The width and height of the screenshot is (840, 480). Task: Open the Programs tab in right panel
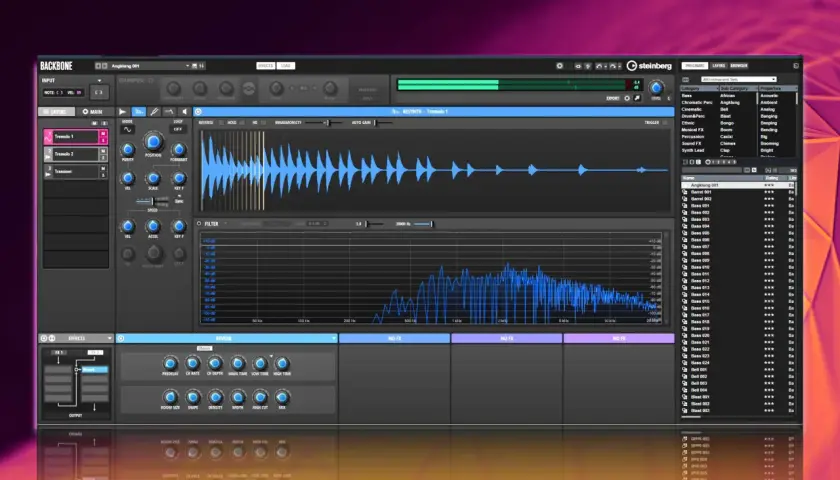pos(695,66)
